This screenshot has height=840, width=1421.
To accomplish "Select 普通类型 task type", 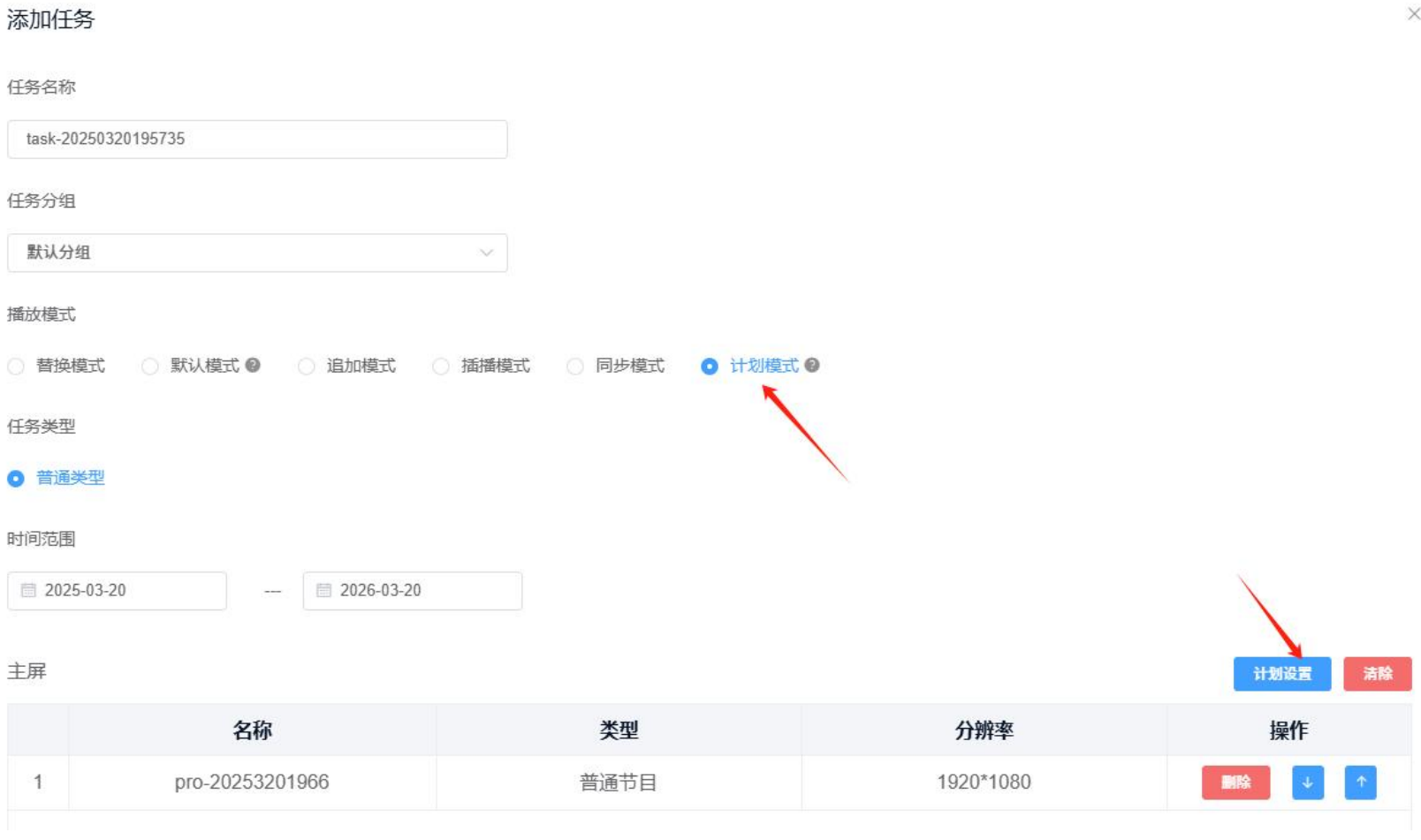I will click(x=16, y=479).
